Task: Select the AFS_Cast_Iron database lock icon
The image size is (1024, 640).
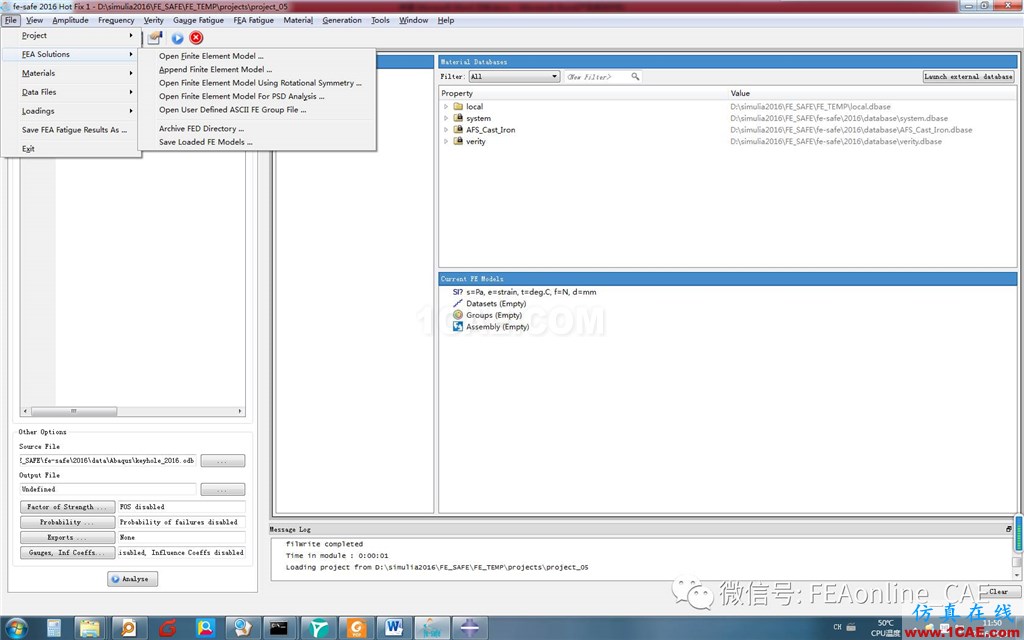Action: (458, 129)
